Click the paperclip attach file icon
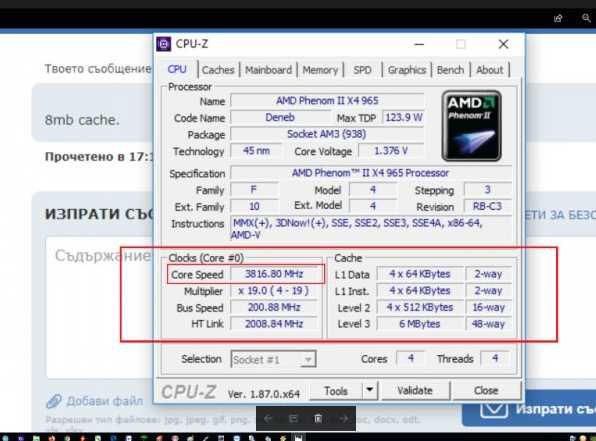 pyautogui.click(x=54, y=401)
